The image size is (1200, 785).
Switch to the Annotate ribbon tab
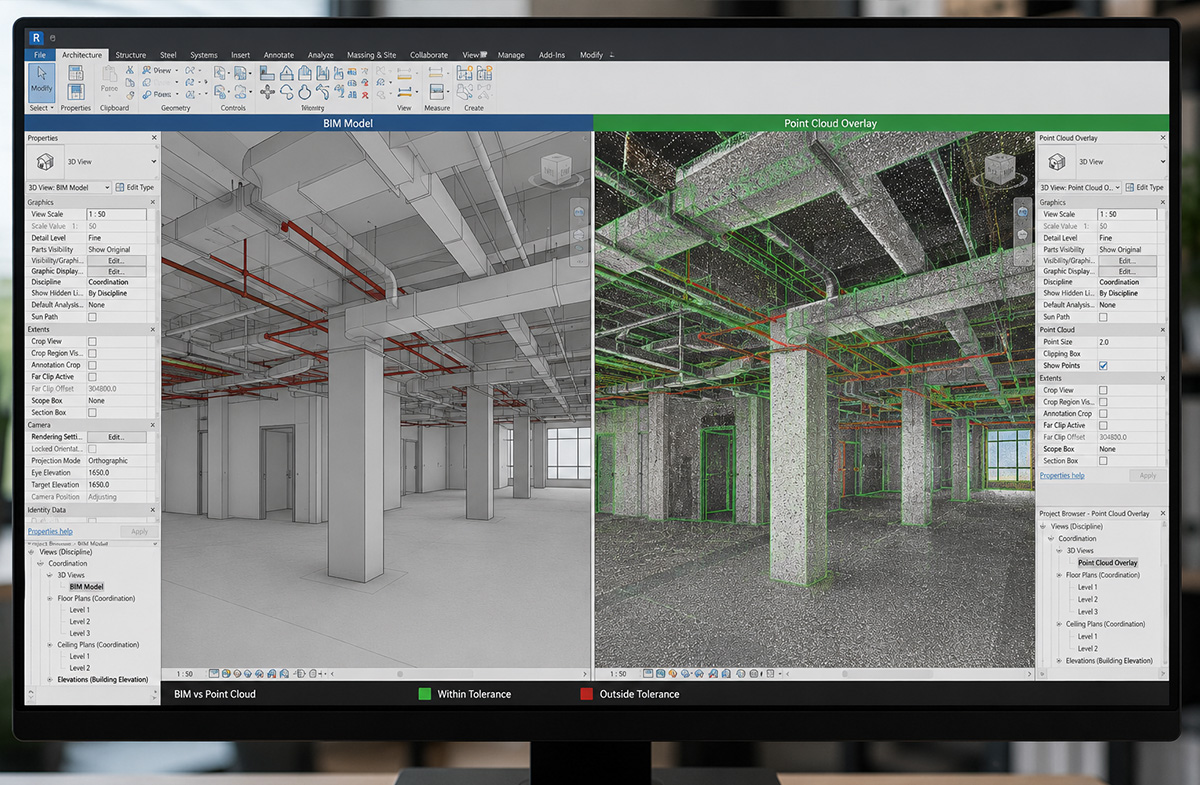pyautogui.click(x=279, y=55)
